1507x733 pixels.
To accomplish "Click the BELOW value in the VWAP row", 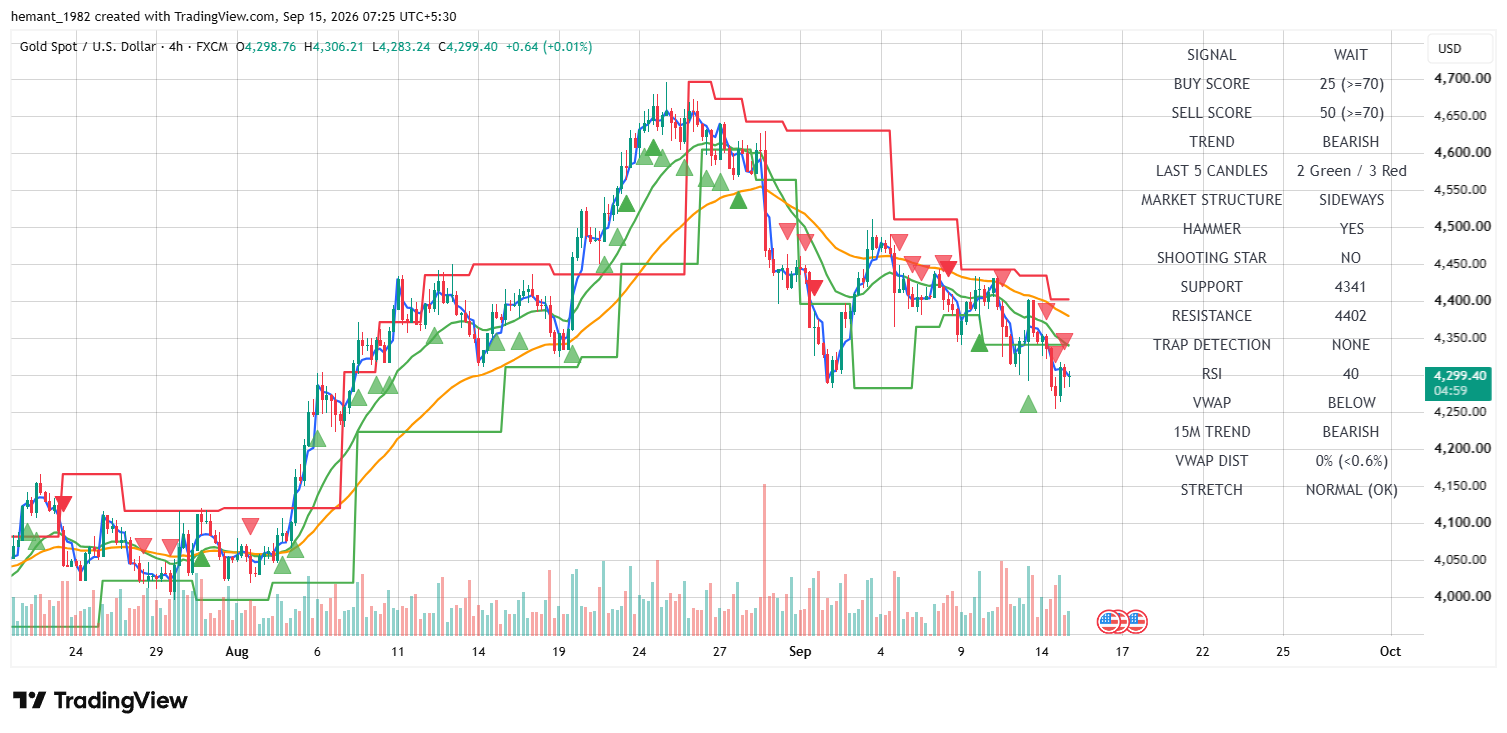I will 1351,403.
